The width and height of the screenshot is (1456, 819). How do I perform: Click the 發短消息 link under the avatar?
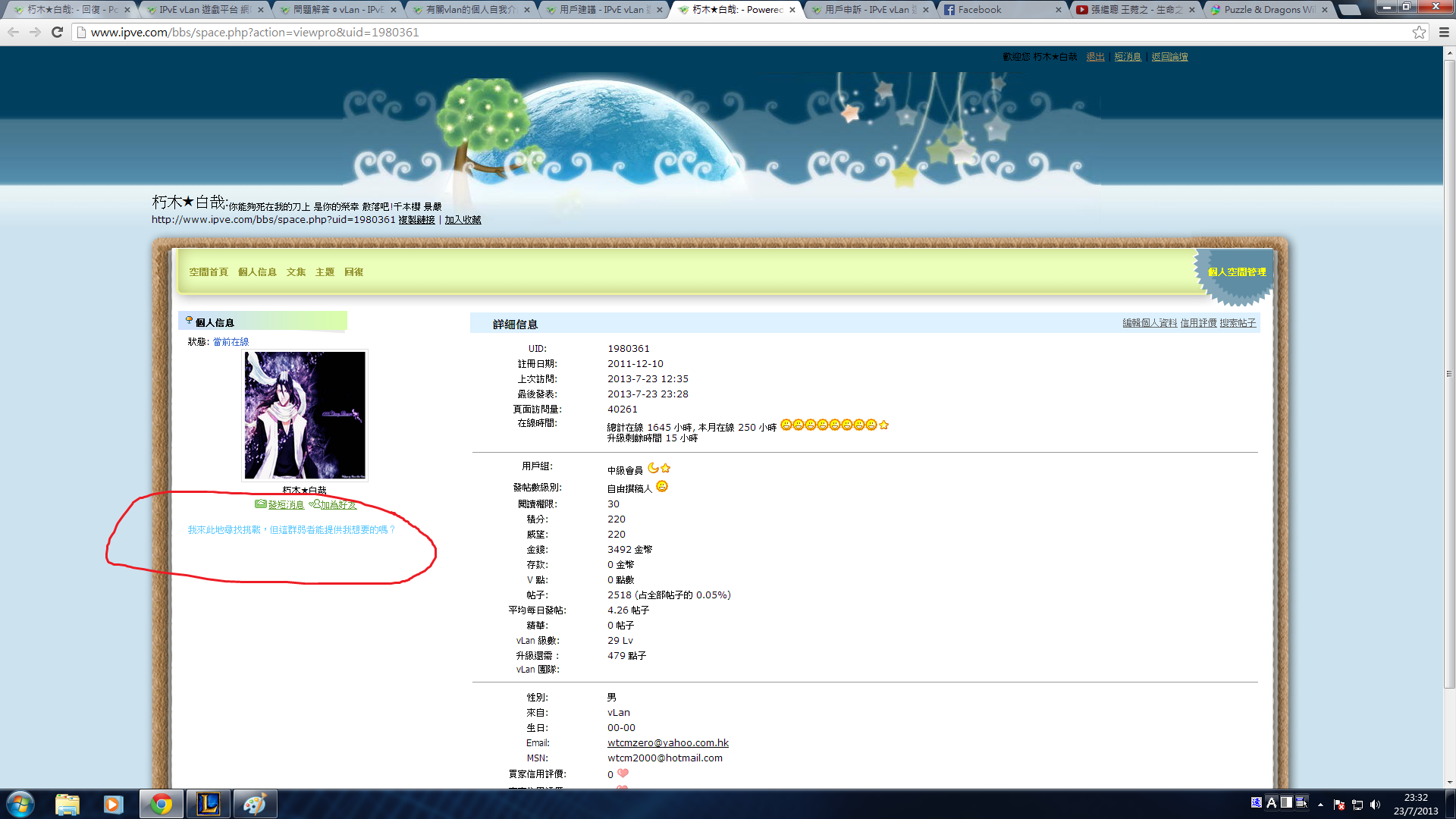(285, 505)
